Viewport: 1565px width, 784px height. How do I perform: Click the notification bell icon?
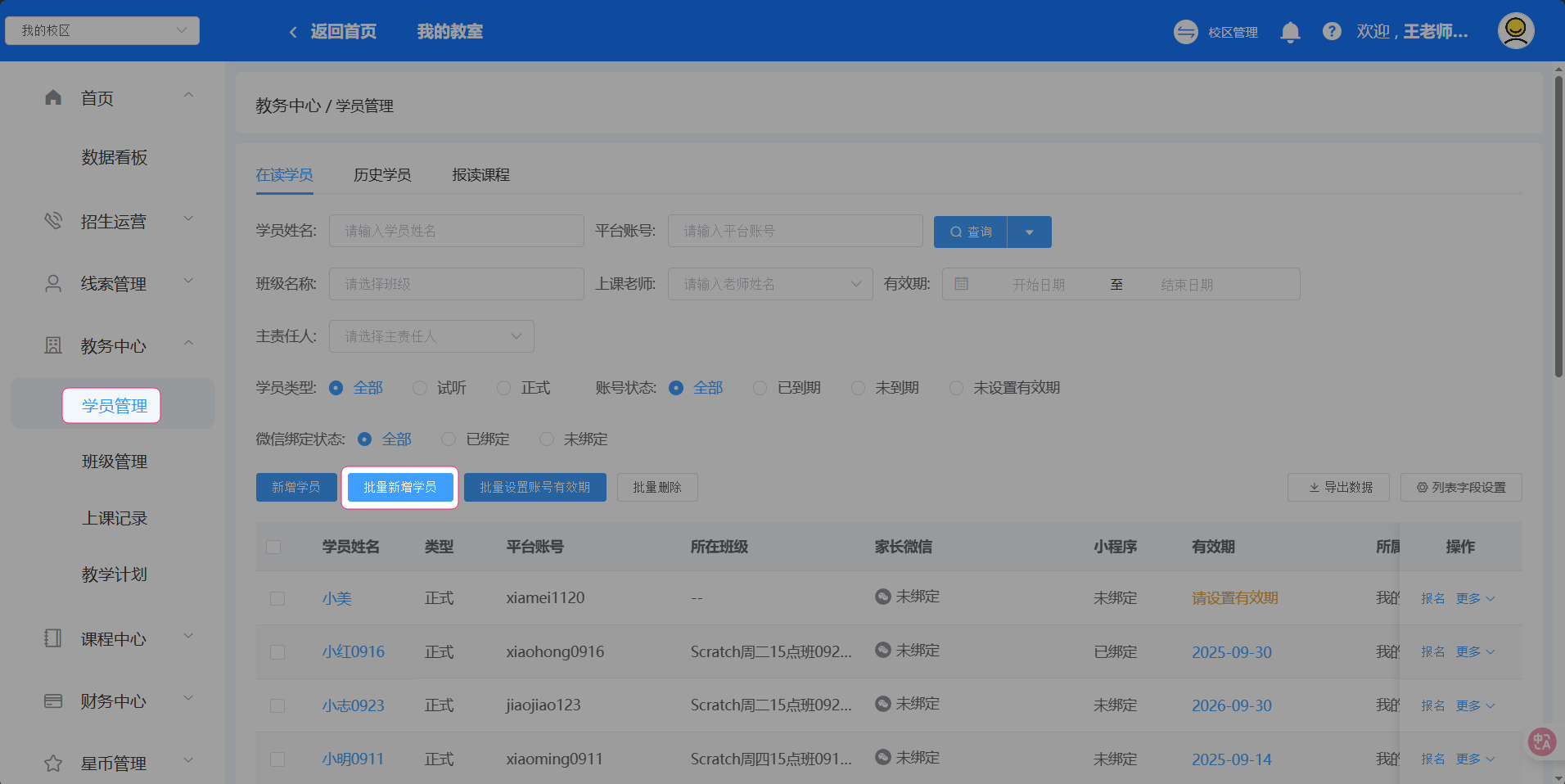coord(1290,32)
